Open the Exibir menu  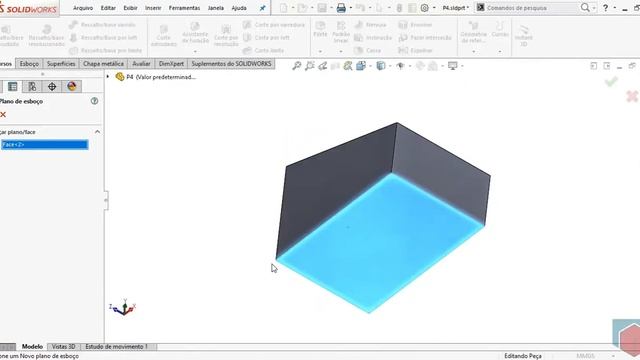click(x=131, y=8)
